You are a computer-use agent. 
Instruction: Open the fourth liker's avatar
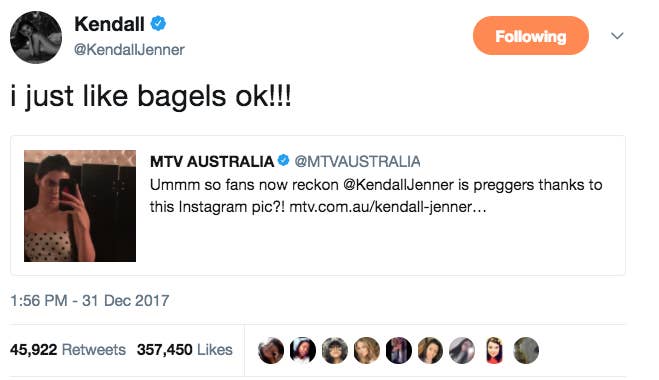click(366, 350)
